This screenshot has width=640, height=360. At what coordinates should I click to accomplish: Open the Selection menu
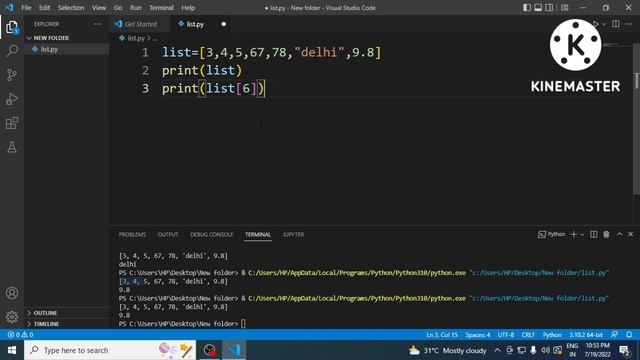(x=71, y=8)
